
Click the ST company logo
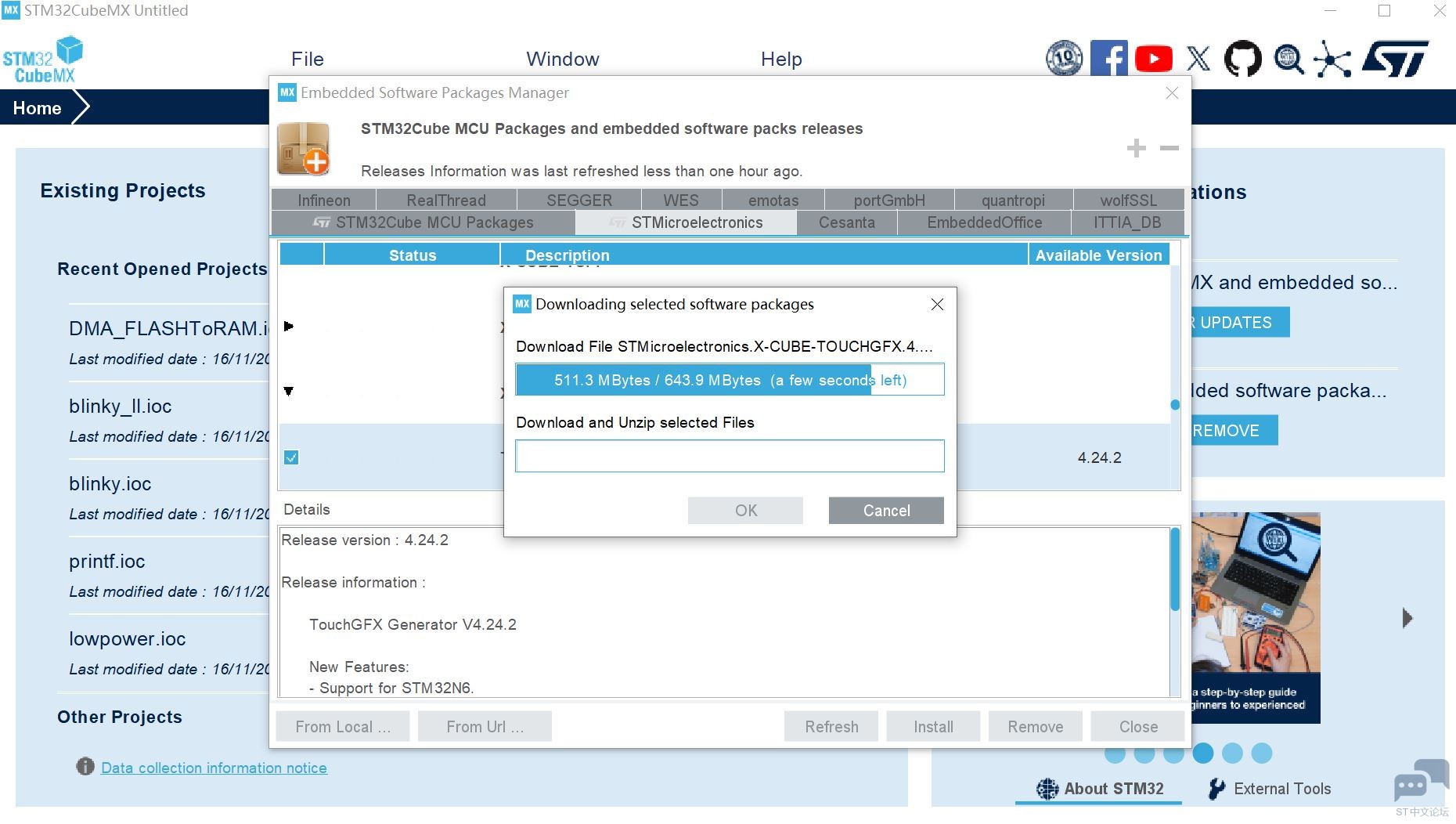1395,59
